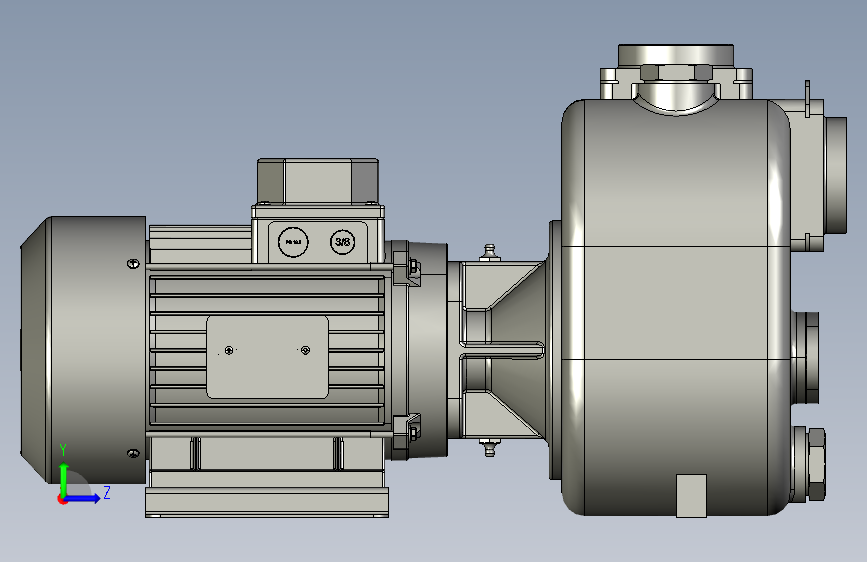Screen dimensions: 867x562
Task: Select the red origin of the axis triad
Action: (62, 499)
